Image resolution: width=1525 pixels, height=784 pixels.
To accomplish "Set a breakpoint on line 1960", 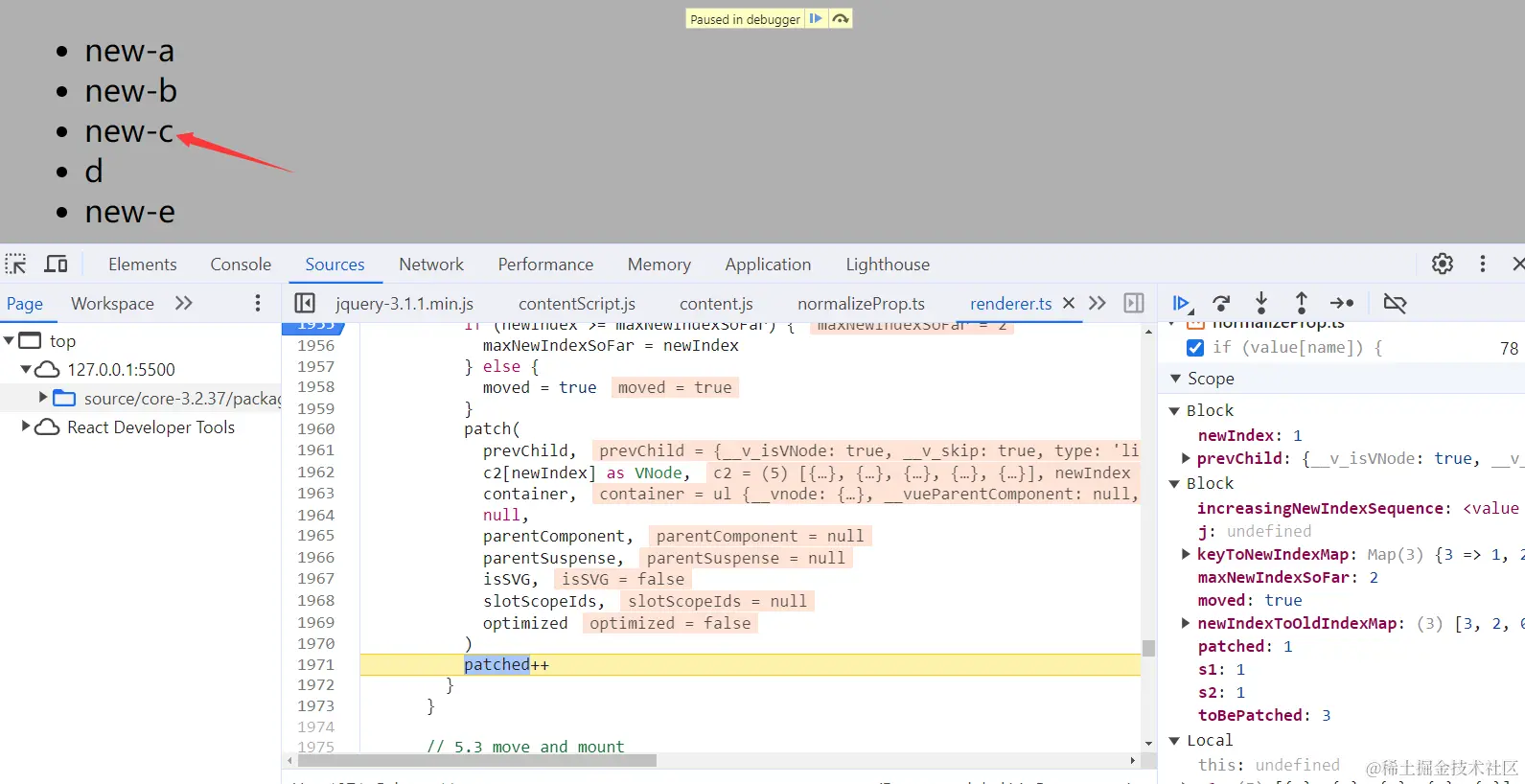I will (315, 428).
